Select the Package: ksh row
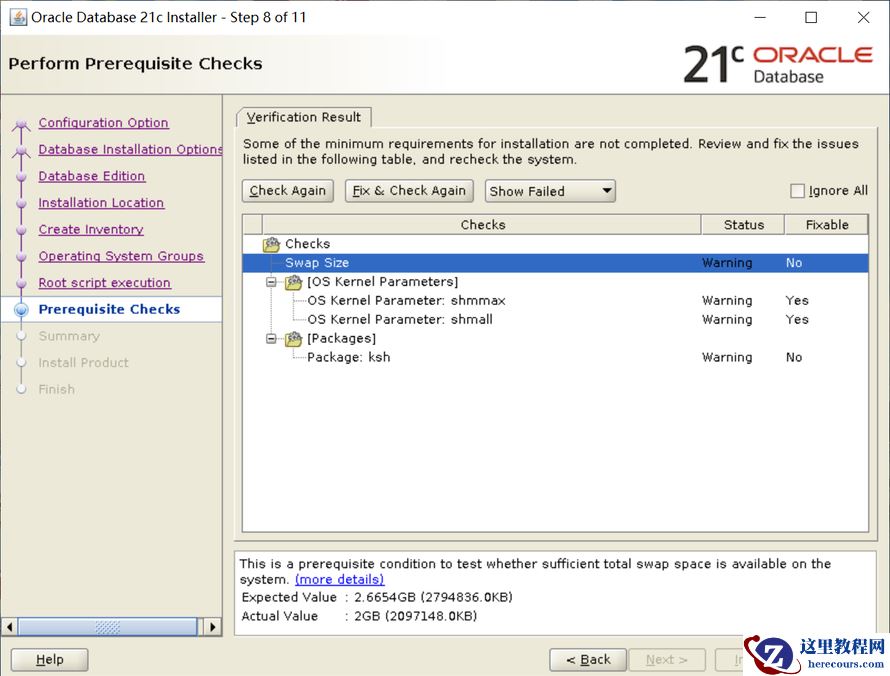The height and width of the screenshot is (676, 890). pos(555,358)
